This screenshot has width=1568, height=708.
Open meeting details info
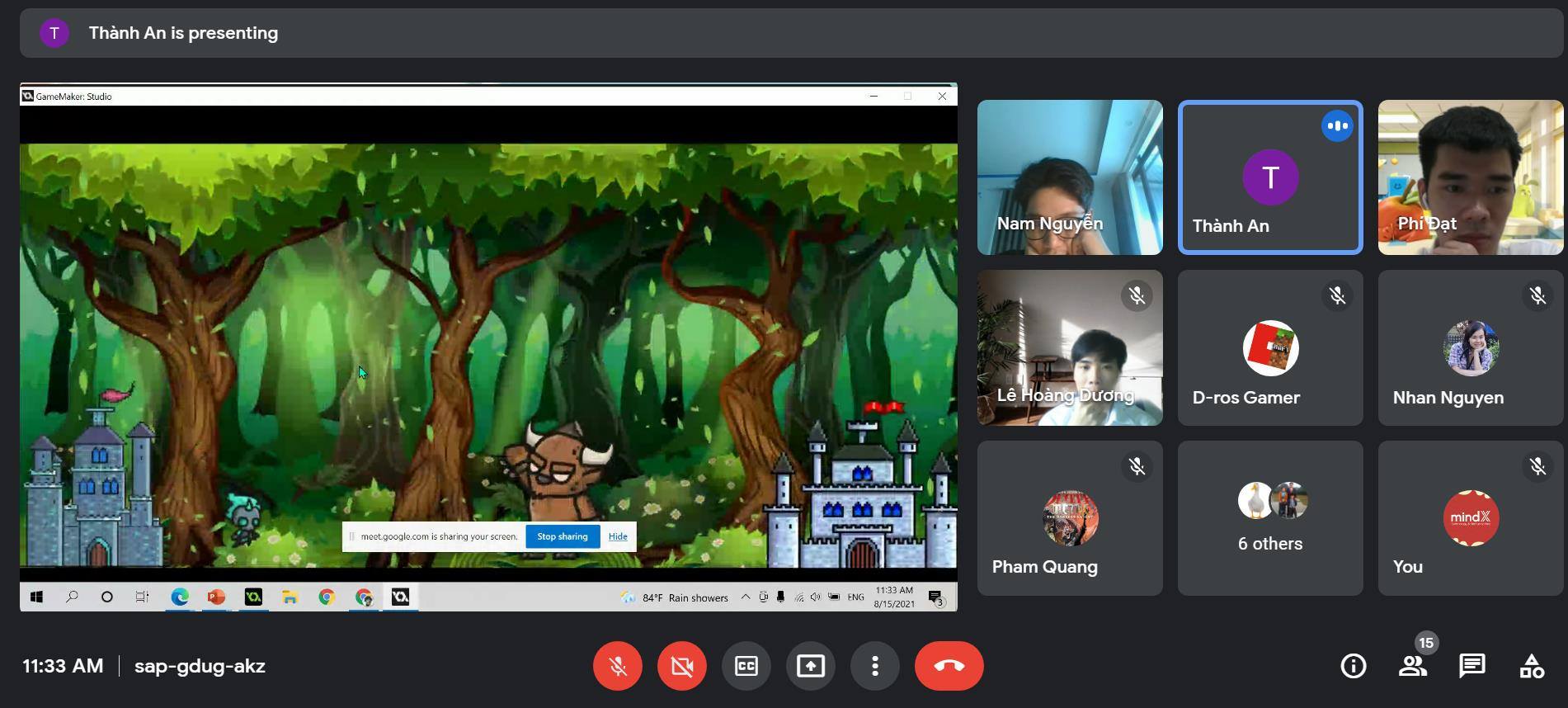point(1354,666)
